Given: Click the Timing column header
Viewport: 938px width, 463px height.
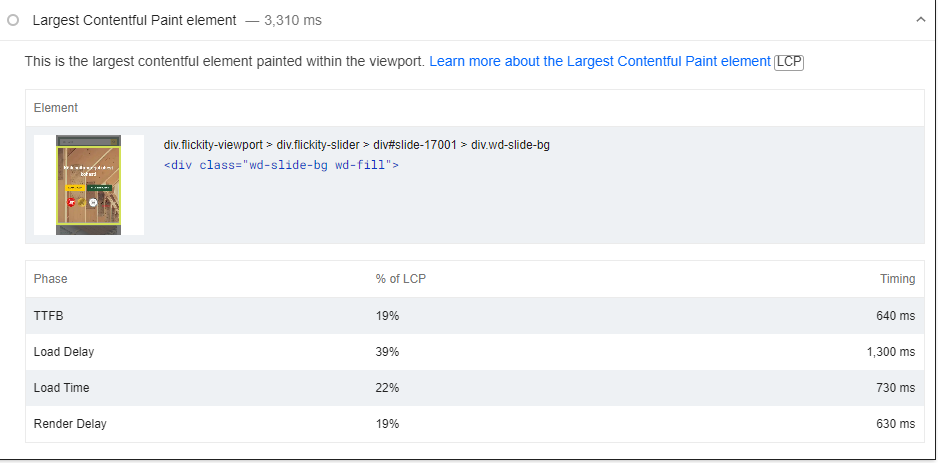Looking at the screenshot, I should 897,279.
